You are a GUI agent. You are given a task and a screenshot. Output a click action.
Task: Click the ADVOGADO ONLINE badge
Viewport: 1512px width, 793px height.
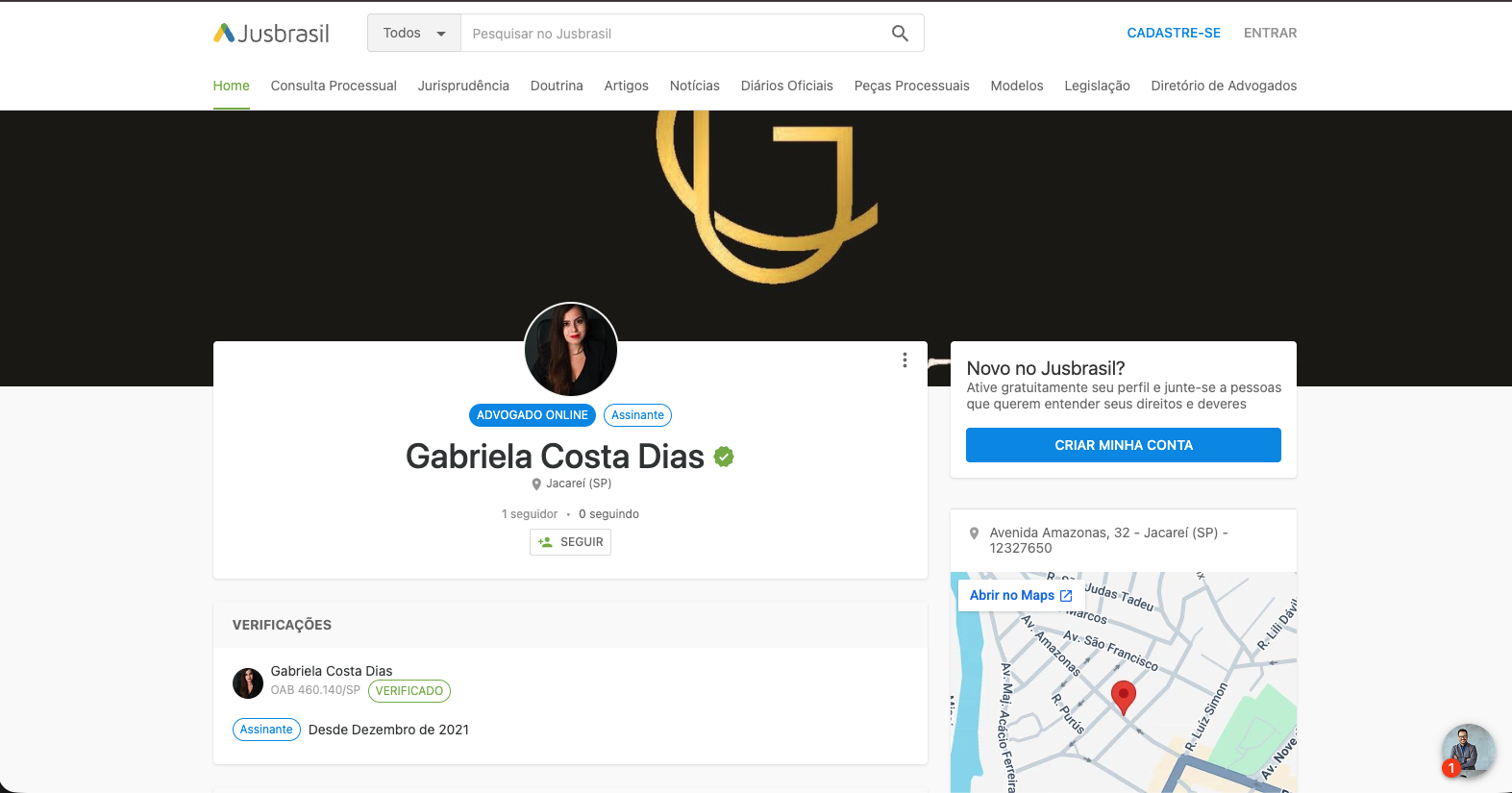pos(533,415)
